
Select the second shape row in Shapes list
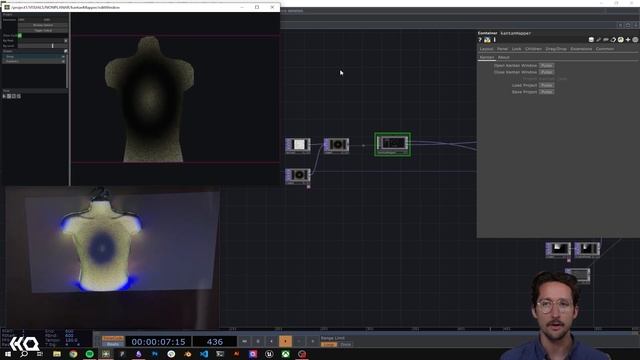33,61
